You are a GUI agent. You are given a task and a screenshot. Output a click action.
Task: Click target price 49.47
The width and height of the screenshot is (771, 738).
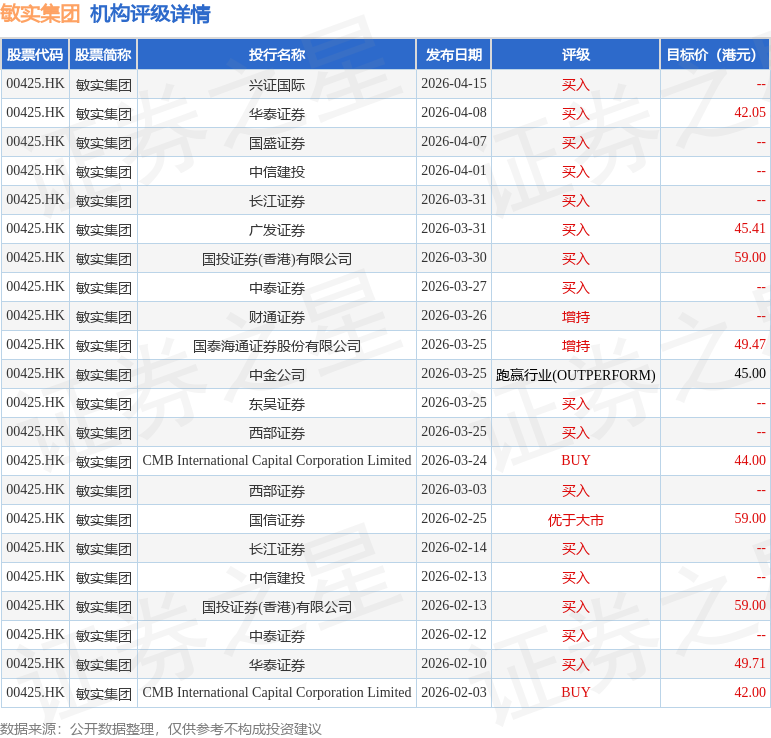click(750, 345)
